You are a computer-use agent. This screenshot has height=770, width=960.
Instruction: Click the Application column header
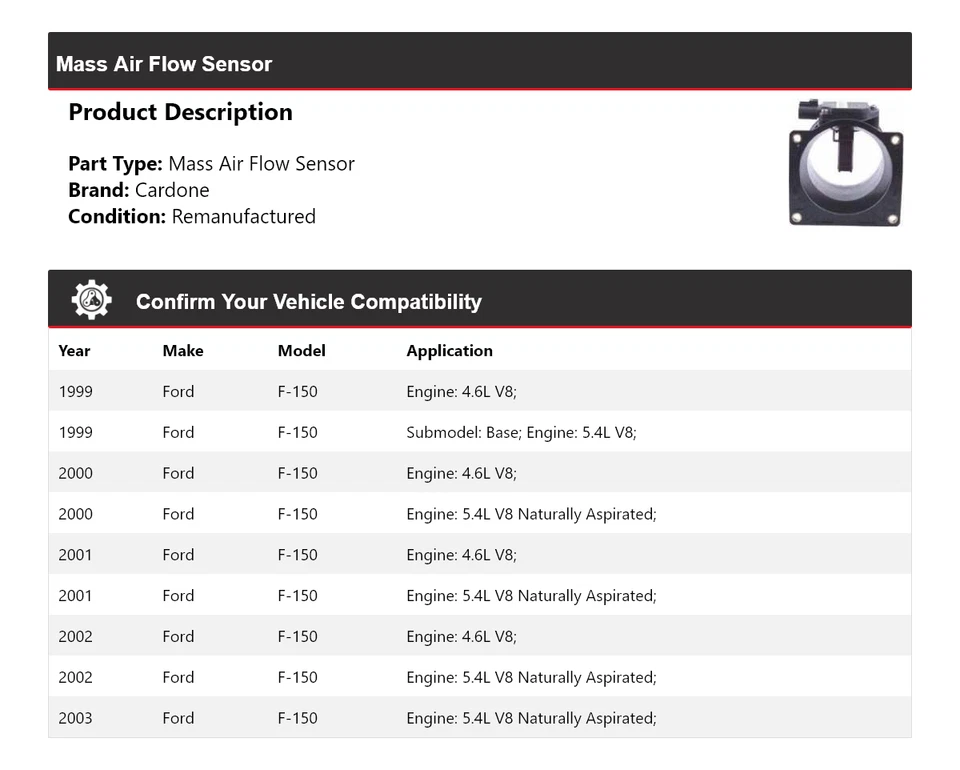[449, 351]
